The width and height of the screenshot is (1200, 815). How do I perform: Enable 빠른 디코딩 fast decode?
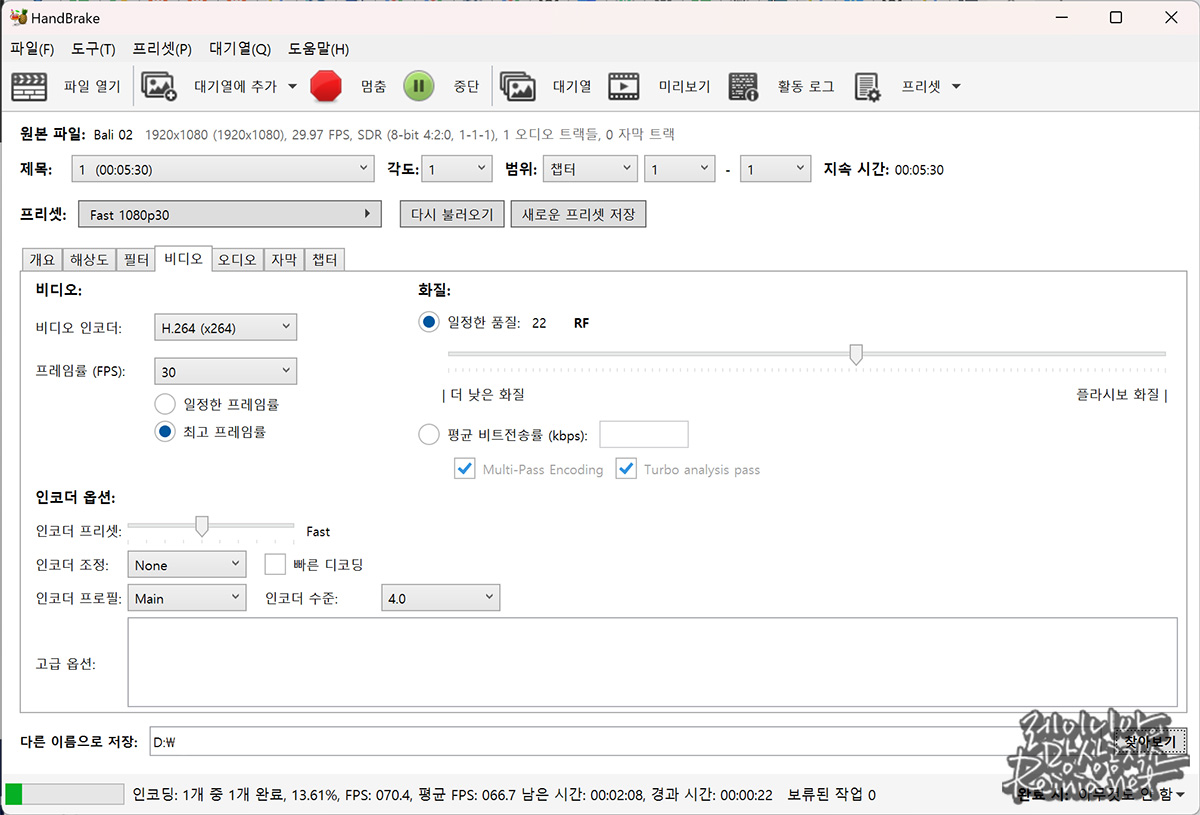[275, 564]
